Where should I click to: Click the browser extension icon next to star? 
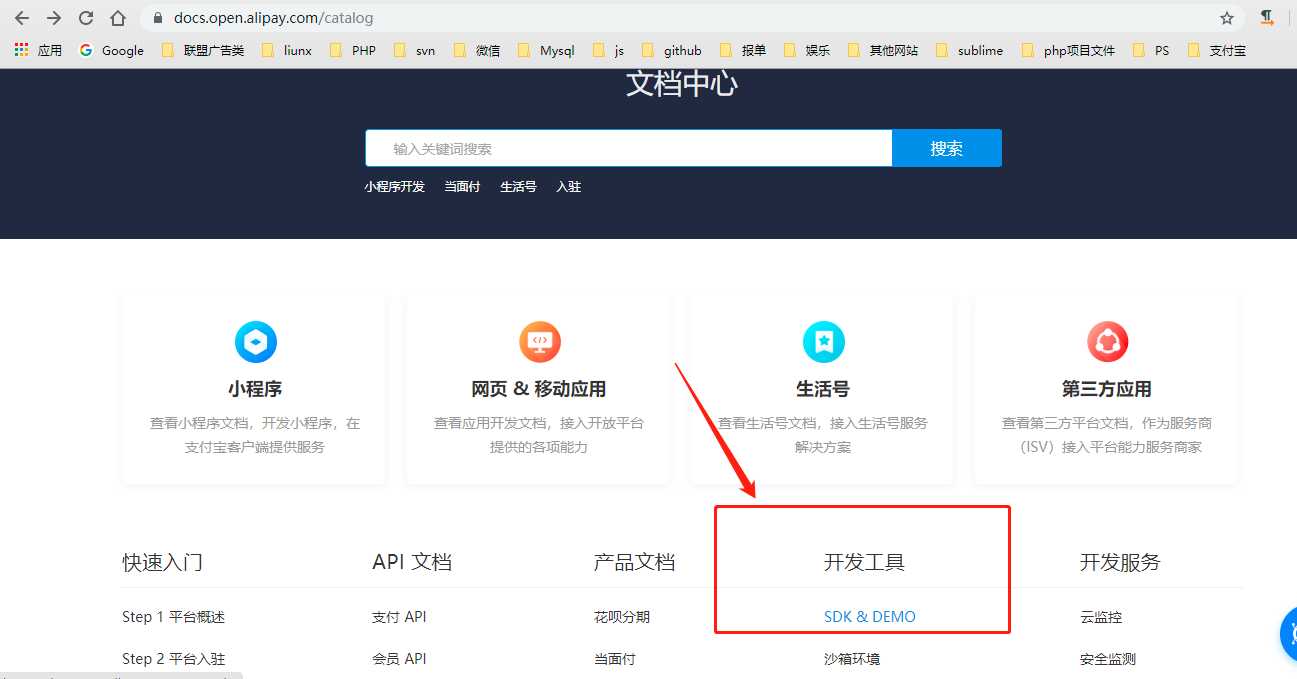[x=1267, y=17]
